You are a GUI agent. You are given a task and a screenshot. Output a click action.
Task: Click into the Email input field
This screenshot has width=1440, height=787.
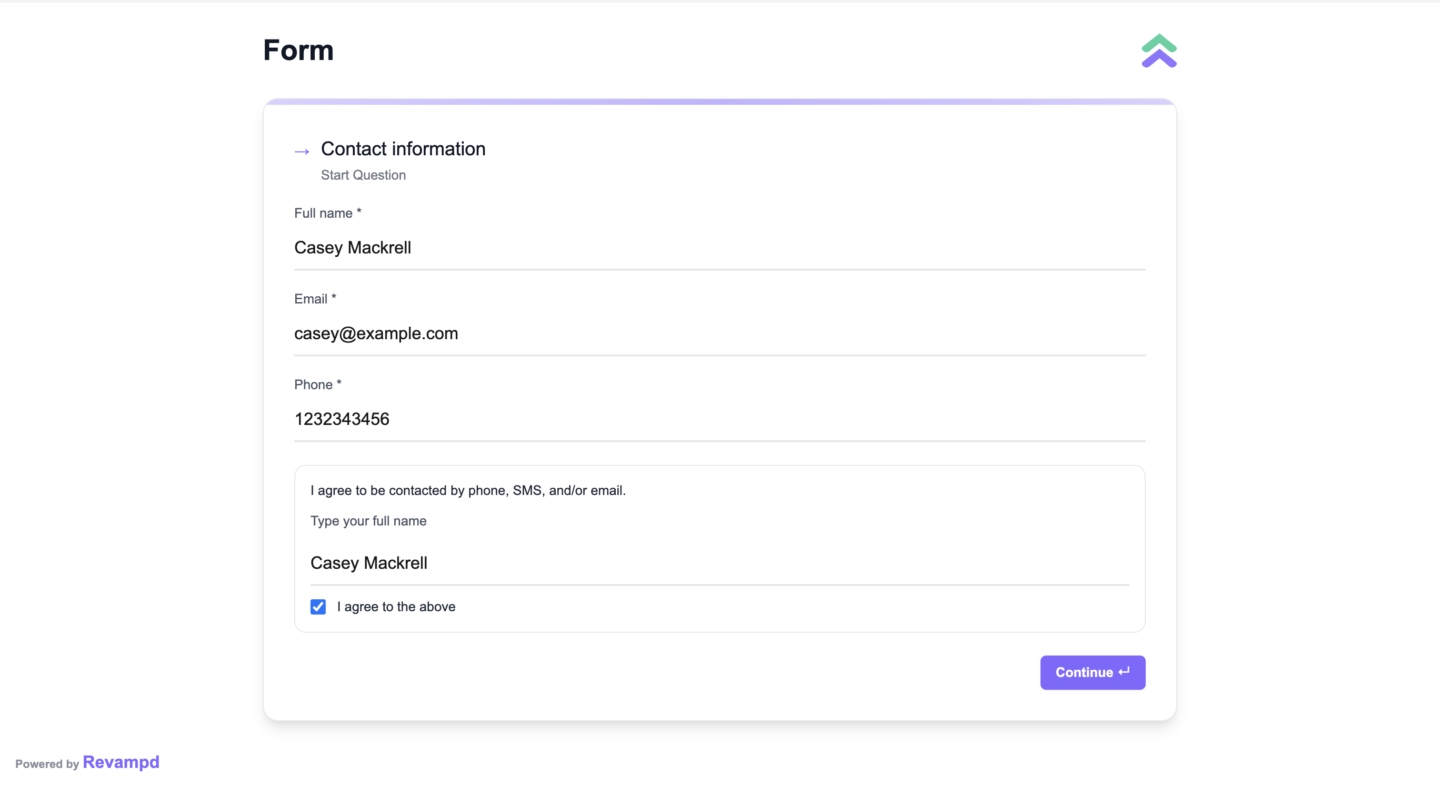[719, 334]
